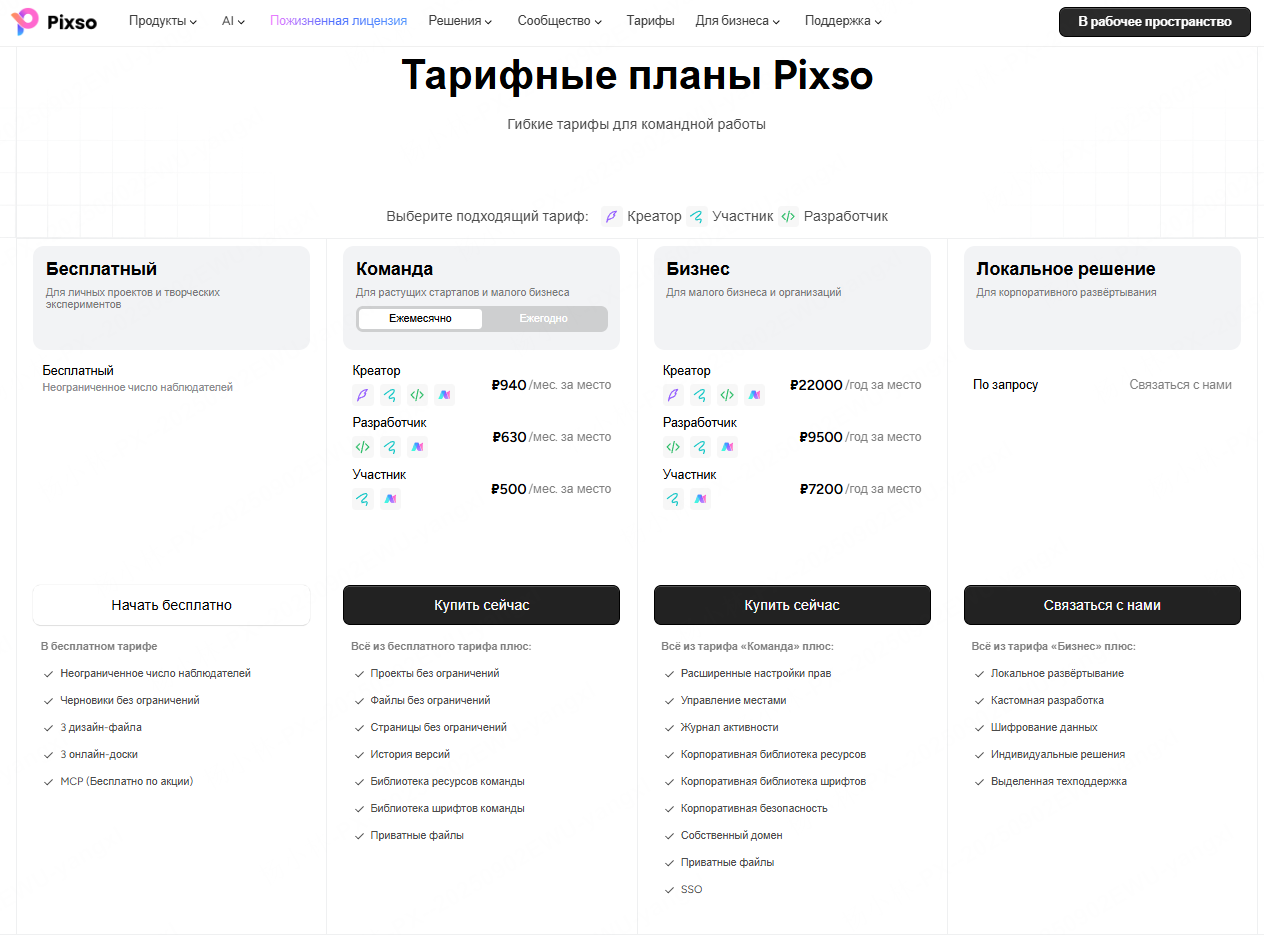Click В рабочее пространство button
1264x935 pixels.
pos(1155,22)
